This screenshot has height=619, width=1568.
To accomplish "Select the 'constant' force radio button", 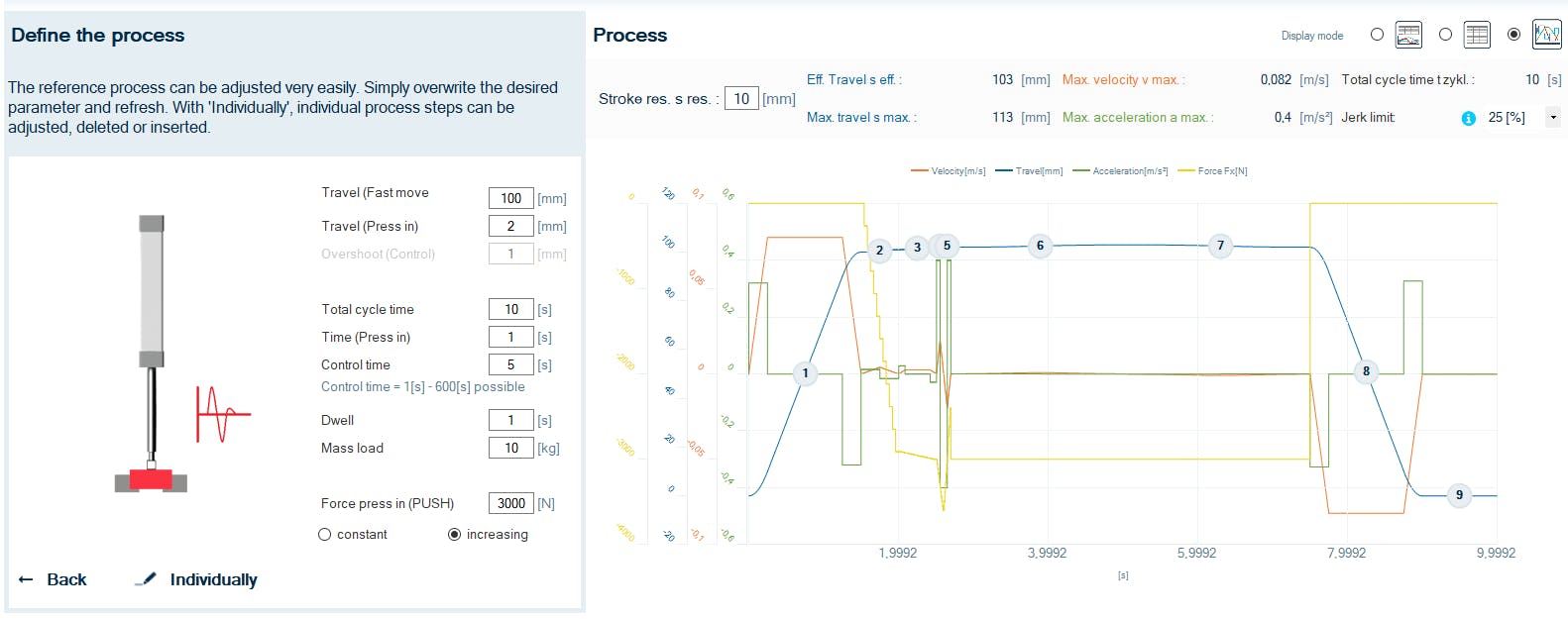I will click(324, 535).
